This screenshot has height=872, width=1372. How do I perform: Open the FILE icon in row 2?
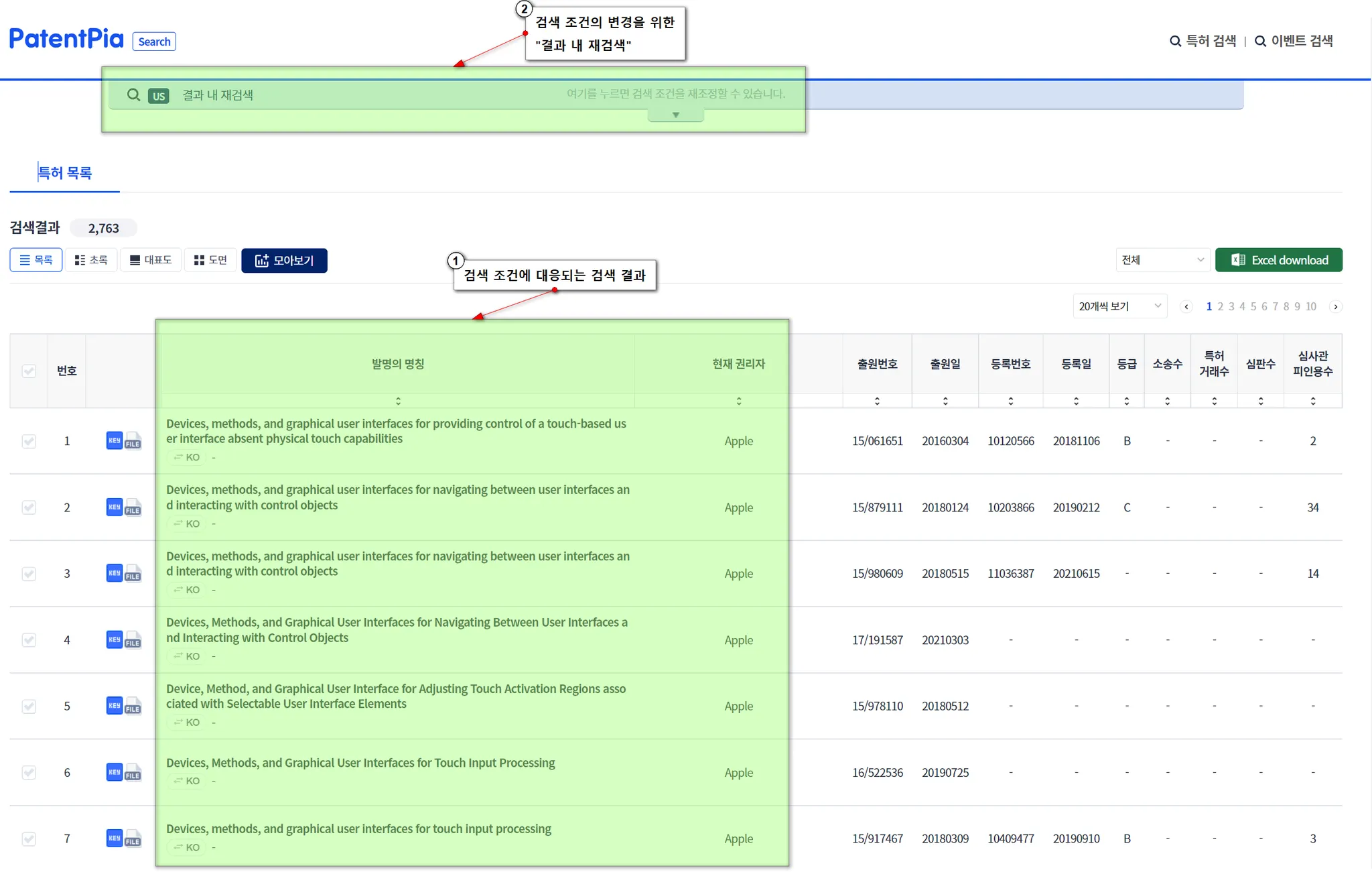[x=133, y=508]
